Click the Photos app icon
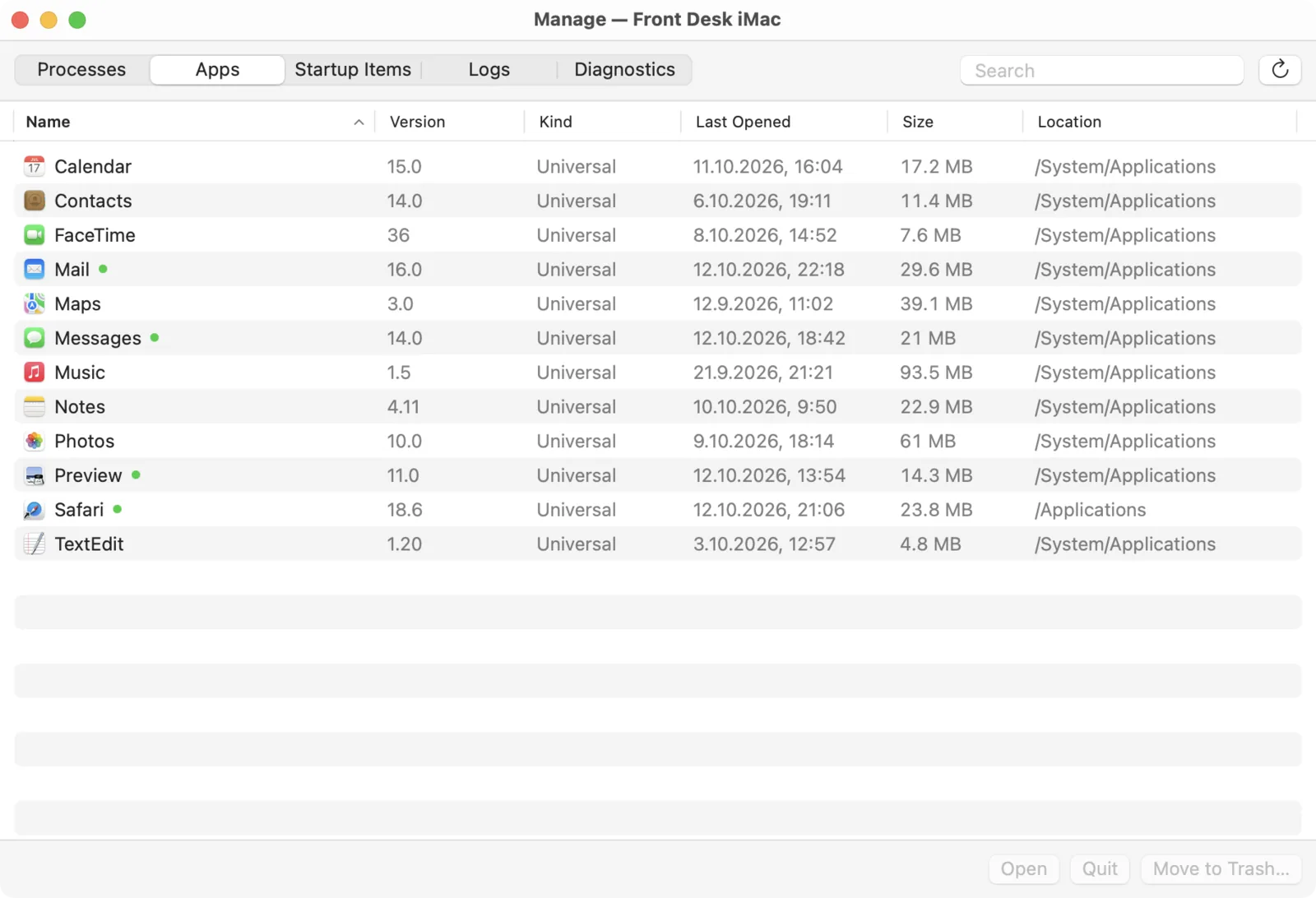 tap(34, 442)
